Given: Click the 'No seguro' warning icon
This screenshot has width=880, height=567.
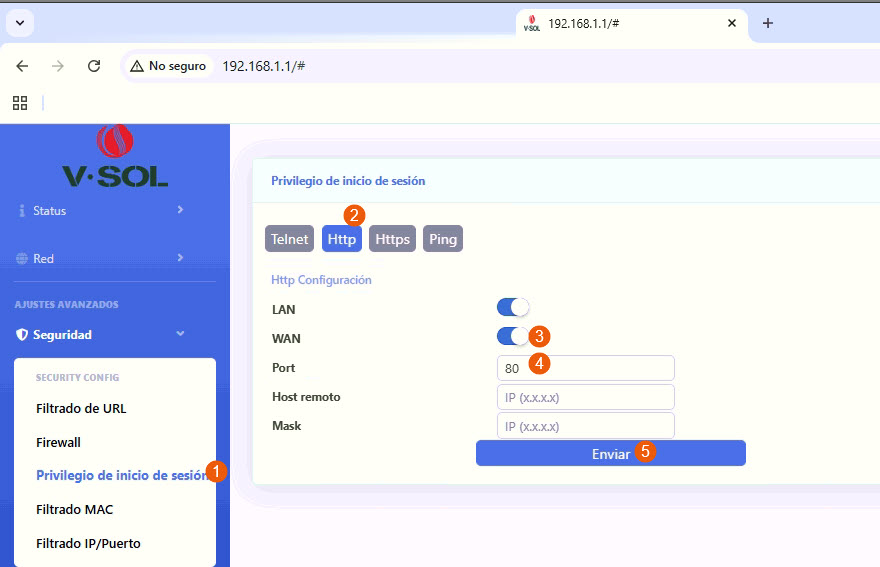Looking at the screenshot, I should pos(137,66).
